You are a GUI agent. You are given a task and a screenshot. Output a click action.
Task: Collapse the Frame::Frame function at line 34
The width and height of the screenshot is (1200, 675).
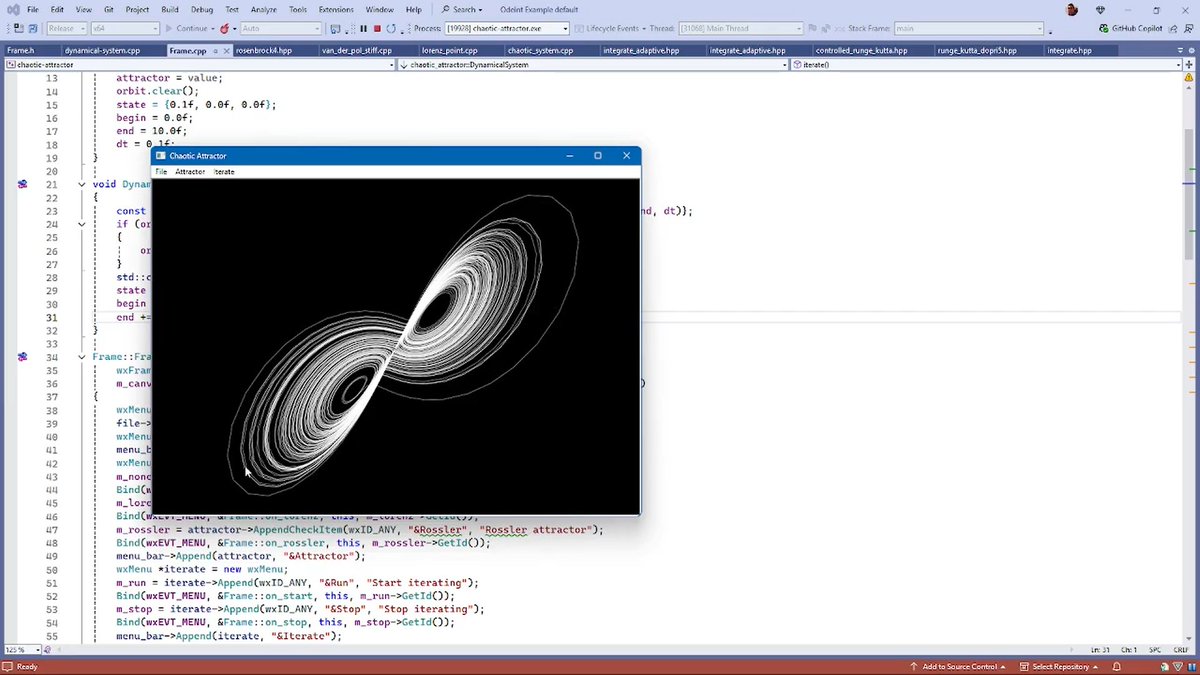click(x=82, y=357)
